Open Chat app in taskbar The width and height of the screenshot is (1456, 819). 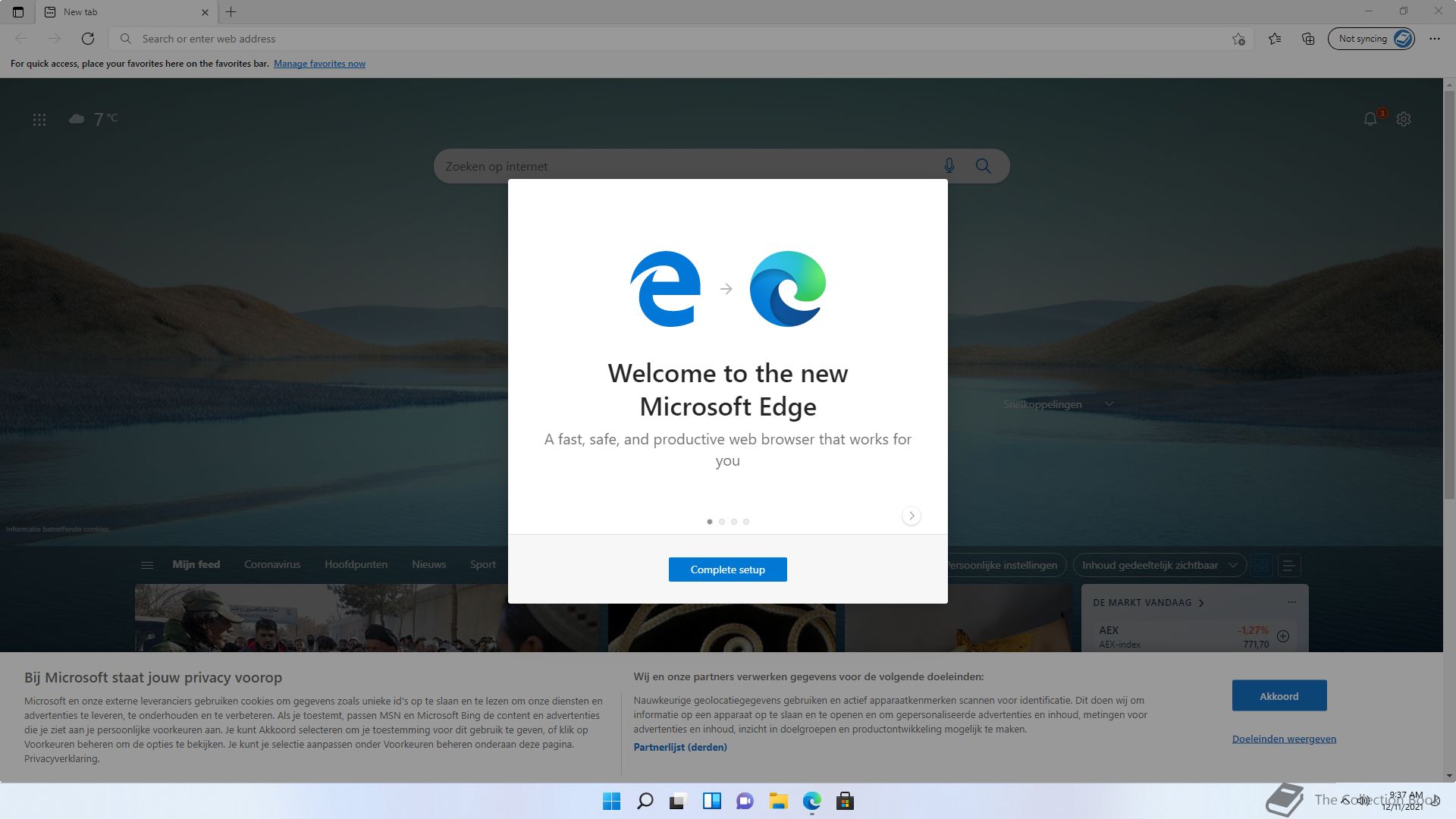click(x=745, y=801)
